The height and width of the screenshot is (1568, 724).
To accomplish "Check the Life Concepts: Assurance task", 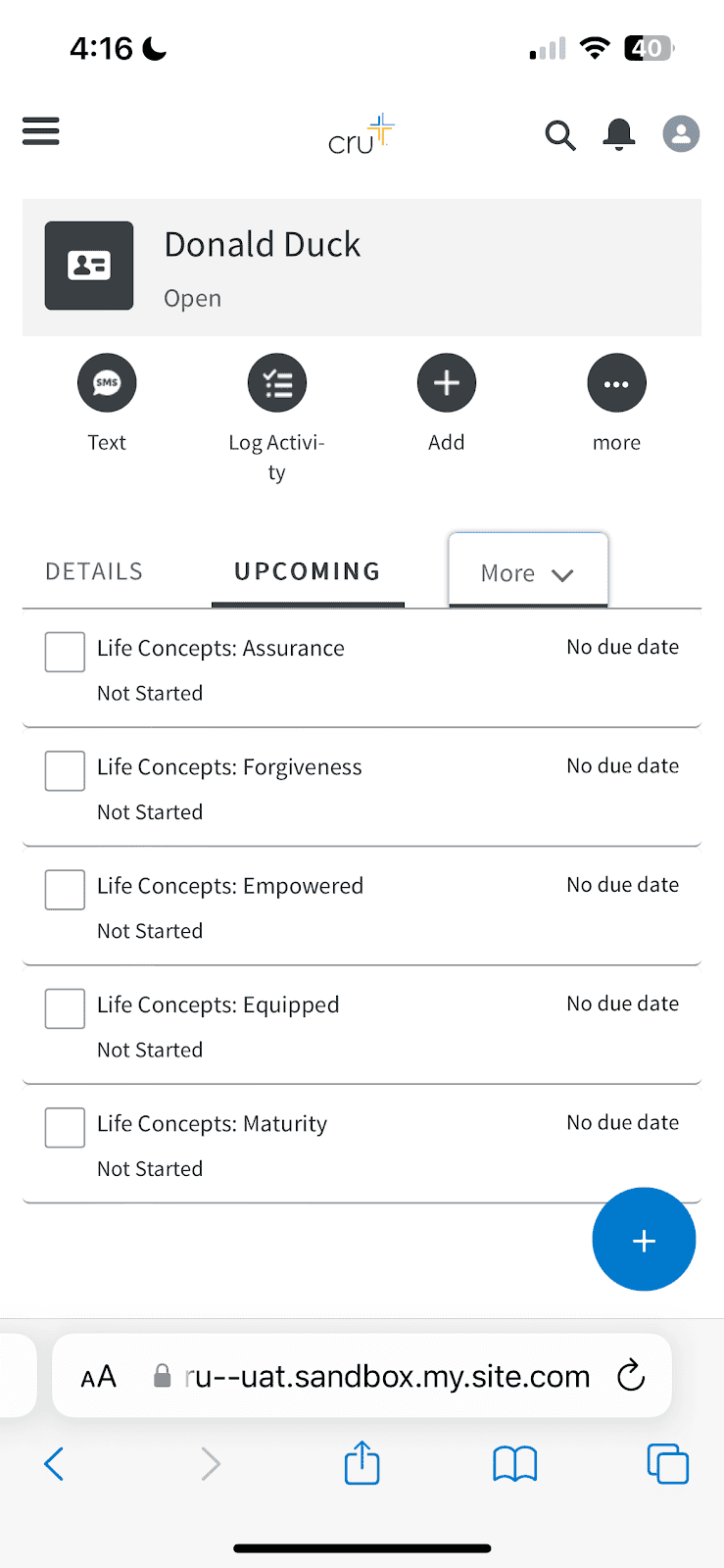I will [65, 652].
